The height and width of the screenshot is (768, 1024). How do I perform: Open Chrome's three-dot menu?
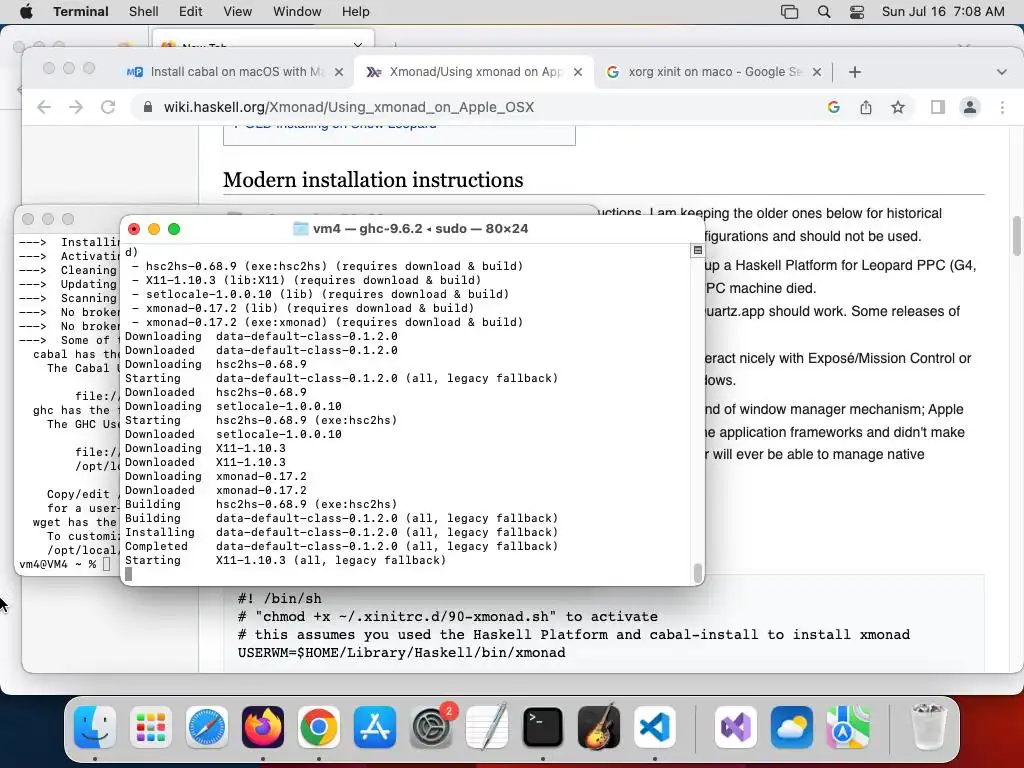coord(1002,107)
